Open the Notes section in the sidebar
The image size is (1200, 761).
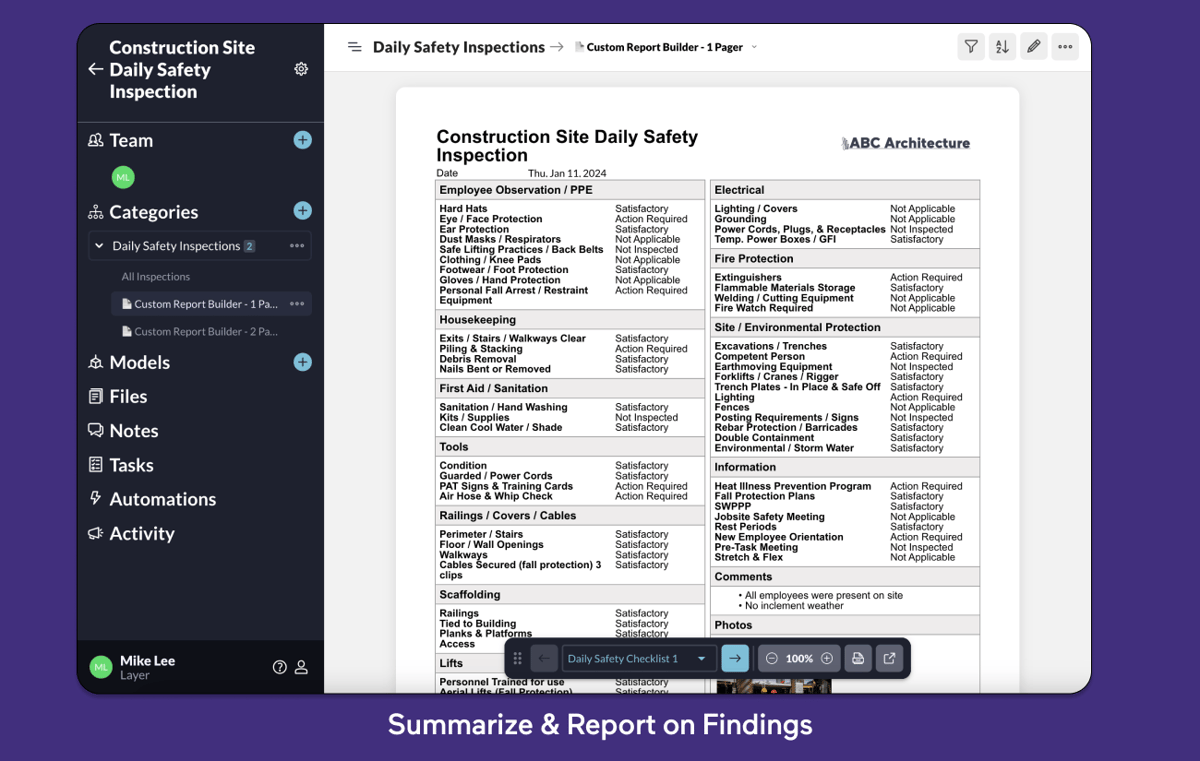(133, 430)
